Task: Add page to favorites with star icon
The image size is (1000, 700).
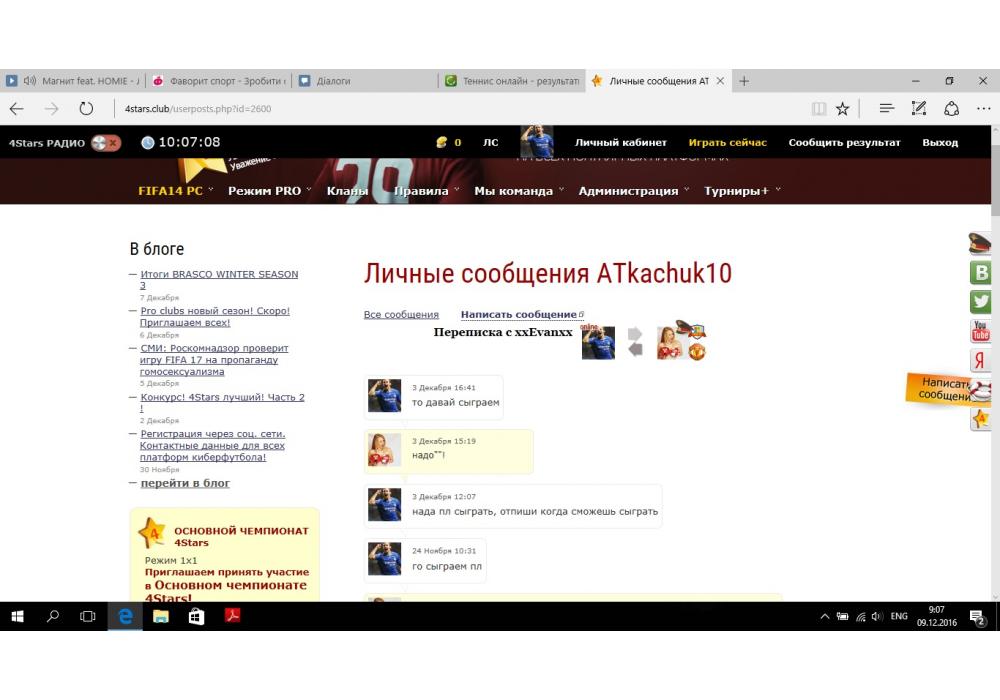Action: tap(843, 108)
